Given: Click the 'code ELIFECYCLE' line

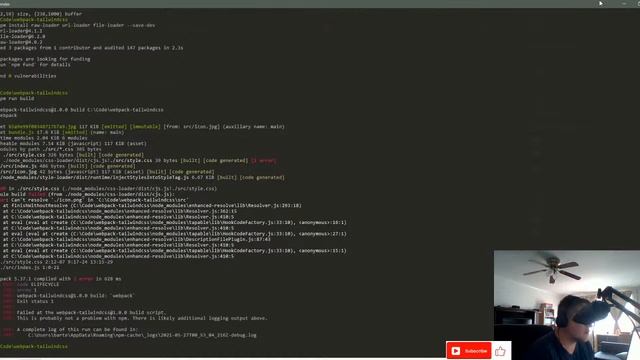Looking at the screenshot, I should [38, 284].
